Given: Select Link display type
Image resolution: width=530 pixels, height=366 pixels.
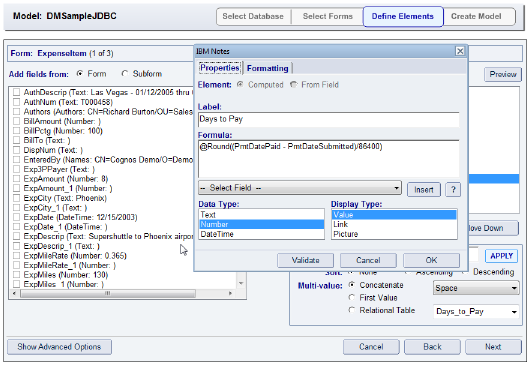Looking at the screenshot, I should [x=394, y=224].
